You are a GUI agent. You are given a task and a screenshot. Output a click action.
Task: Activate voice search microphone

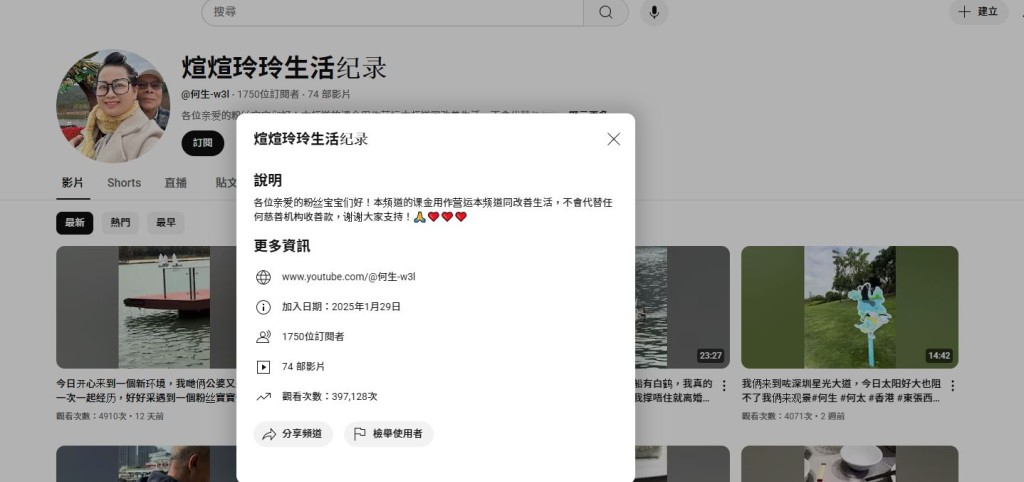coord(654,12)
